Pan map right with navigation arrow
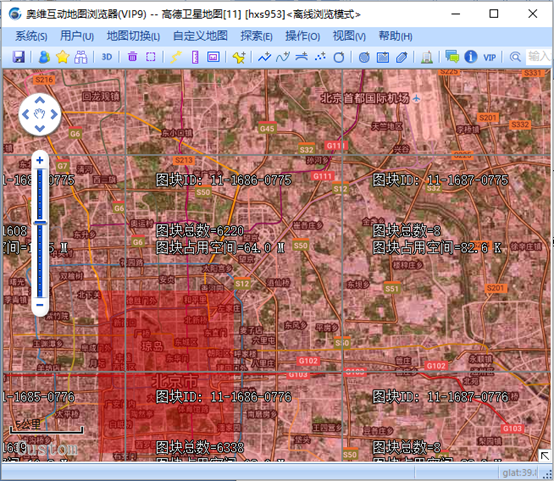The height and width of the screenshot is (481, 554). pos(54,114)
